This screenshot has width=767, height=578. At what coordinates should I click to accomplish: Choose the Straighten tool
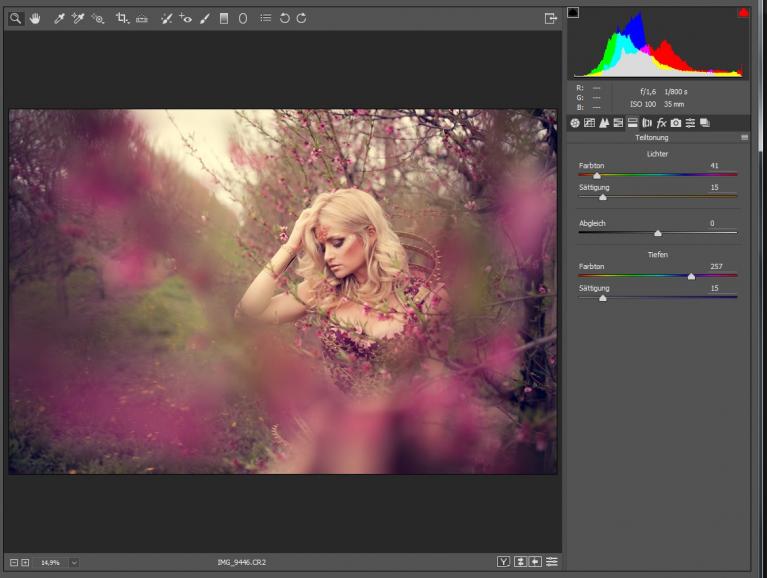(x=141, y=19)
